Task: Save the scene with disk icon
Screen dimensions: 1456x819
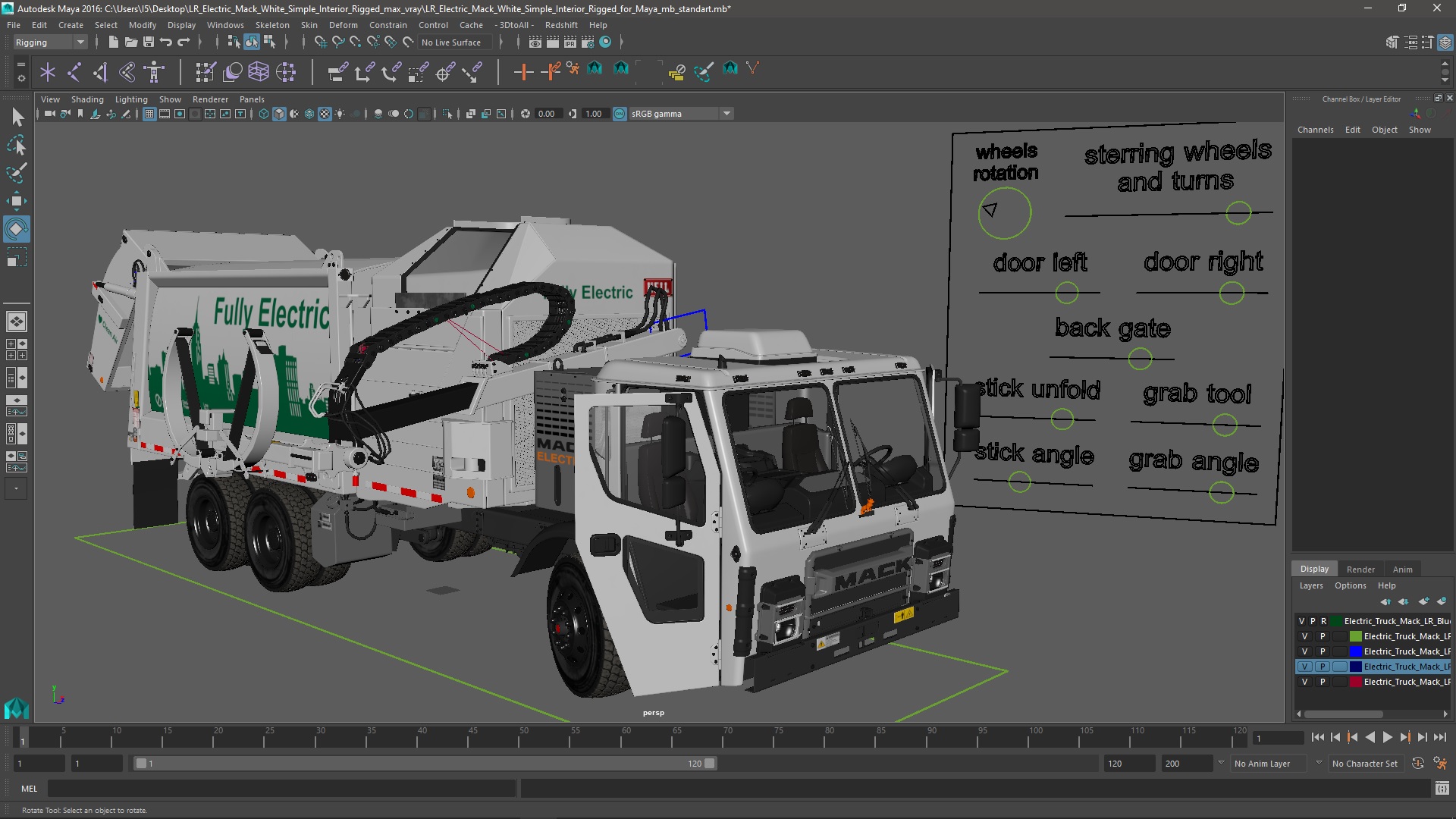Action: point(149,42)
